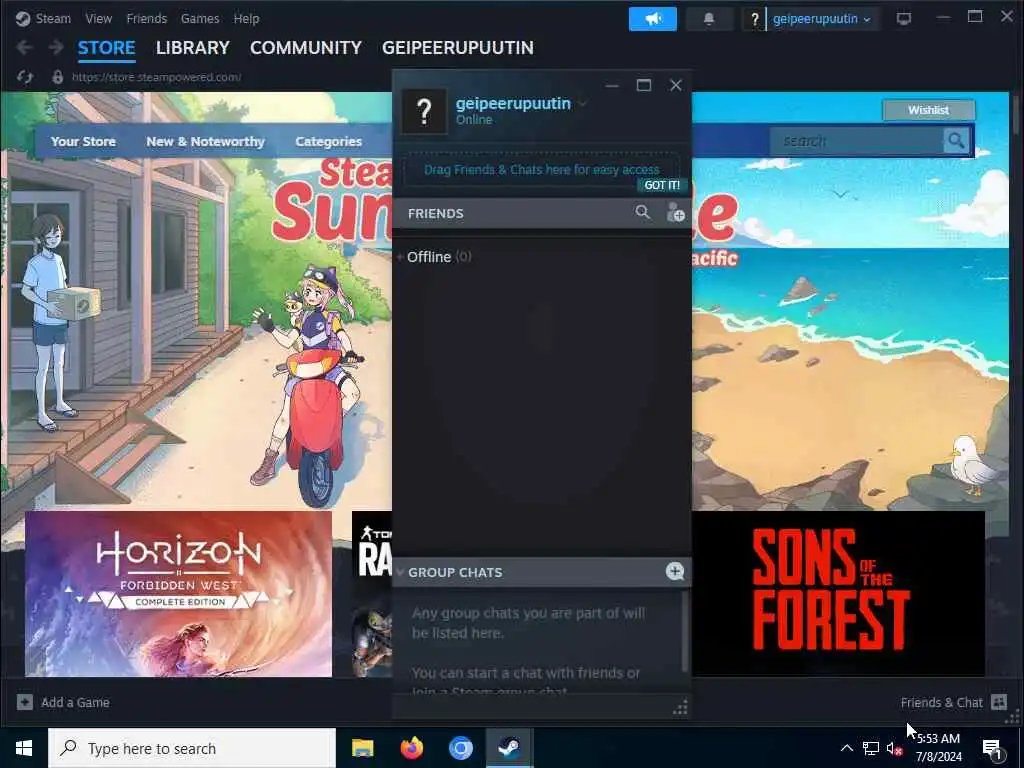Launch Firefox from taskbar
1024x768 pixels.
coord(411,748)
